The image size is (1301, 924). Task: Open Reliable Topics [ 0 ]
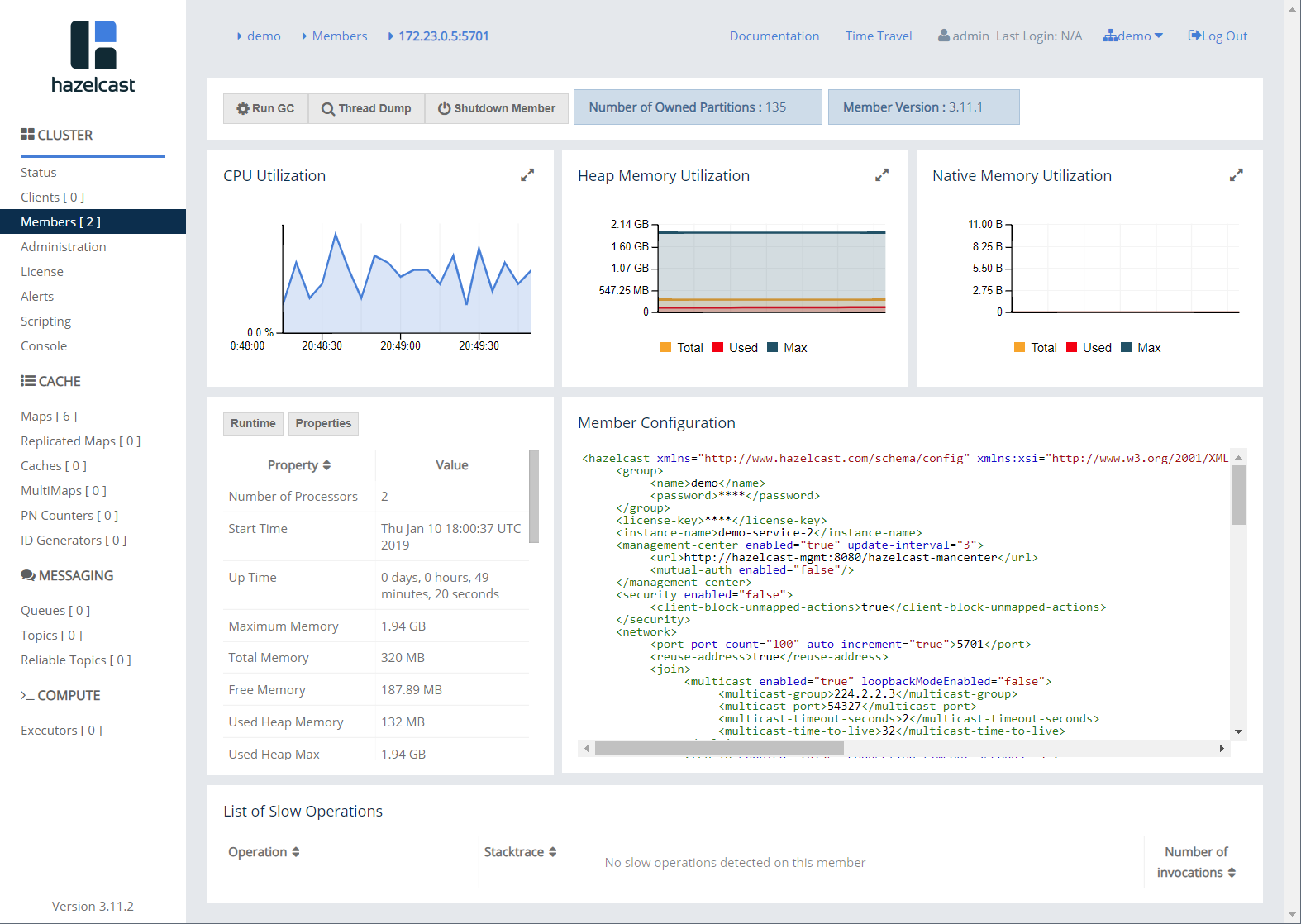coord(76,660)
